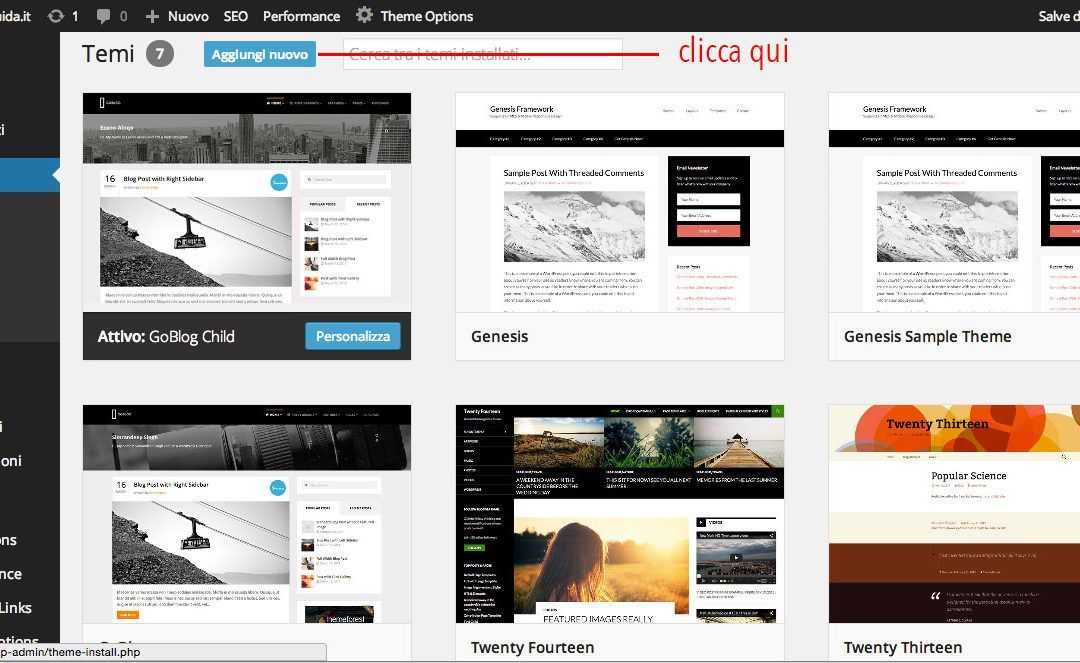Open the Links item in the sidebar
The height and width of the screenshot is (663, 1080).
tap(16, 608)
